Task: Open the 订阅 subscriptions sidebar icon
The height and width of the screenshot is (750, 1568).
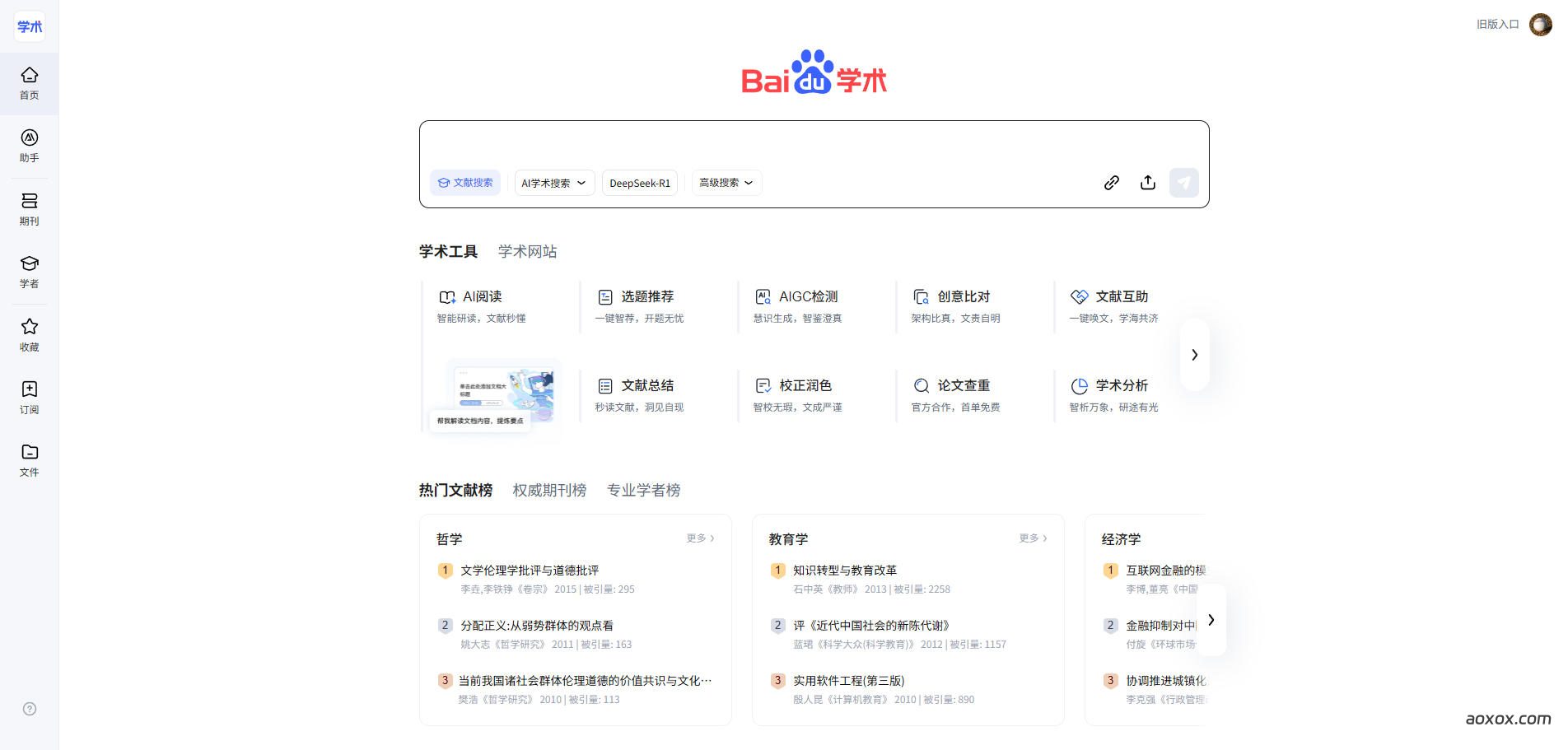Action: click(x=29, y=398)
